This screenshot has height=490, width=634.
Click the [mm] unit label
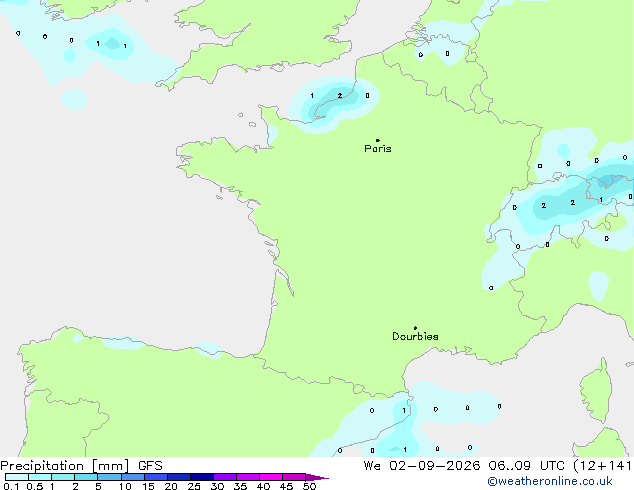tap(110, 466)
